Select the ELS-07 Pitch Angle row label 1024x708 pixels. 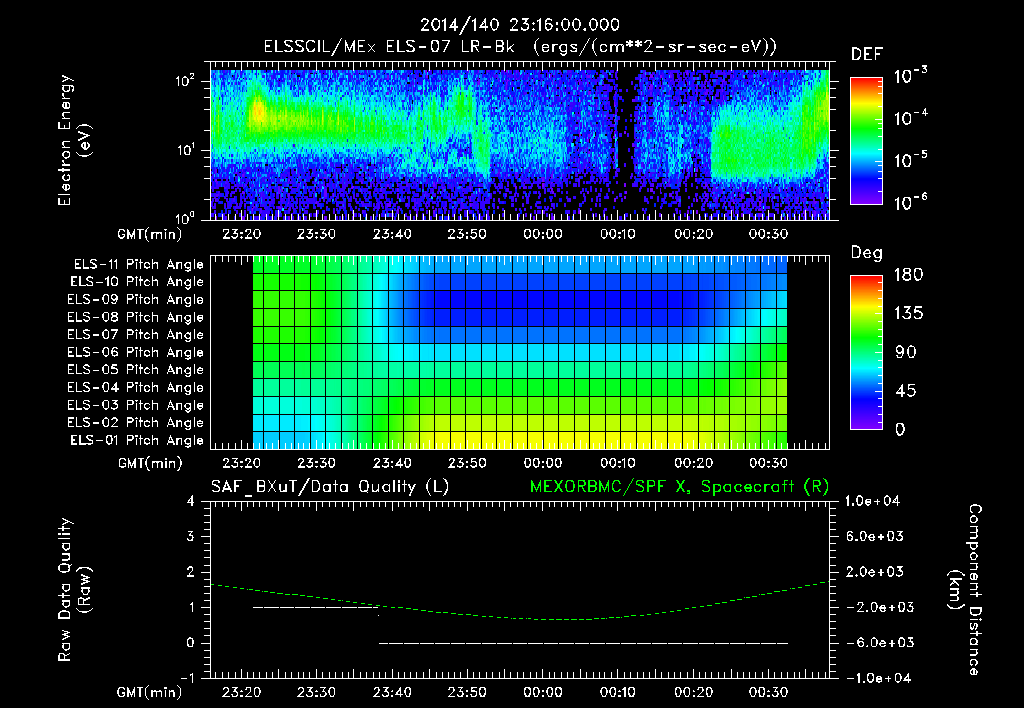pos(136,335)
